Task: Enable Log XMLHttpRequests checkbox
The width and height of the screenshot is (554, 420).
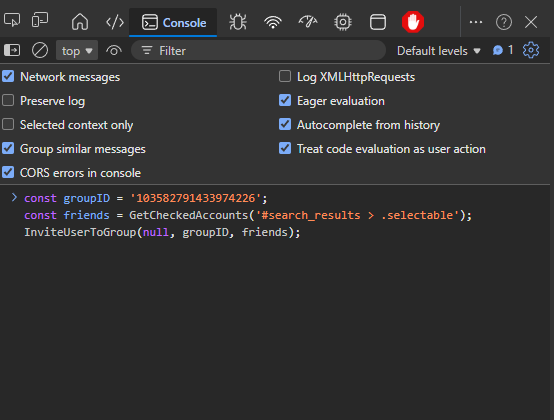Action: coord(285,76)
